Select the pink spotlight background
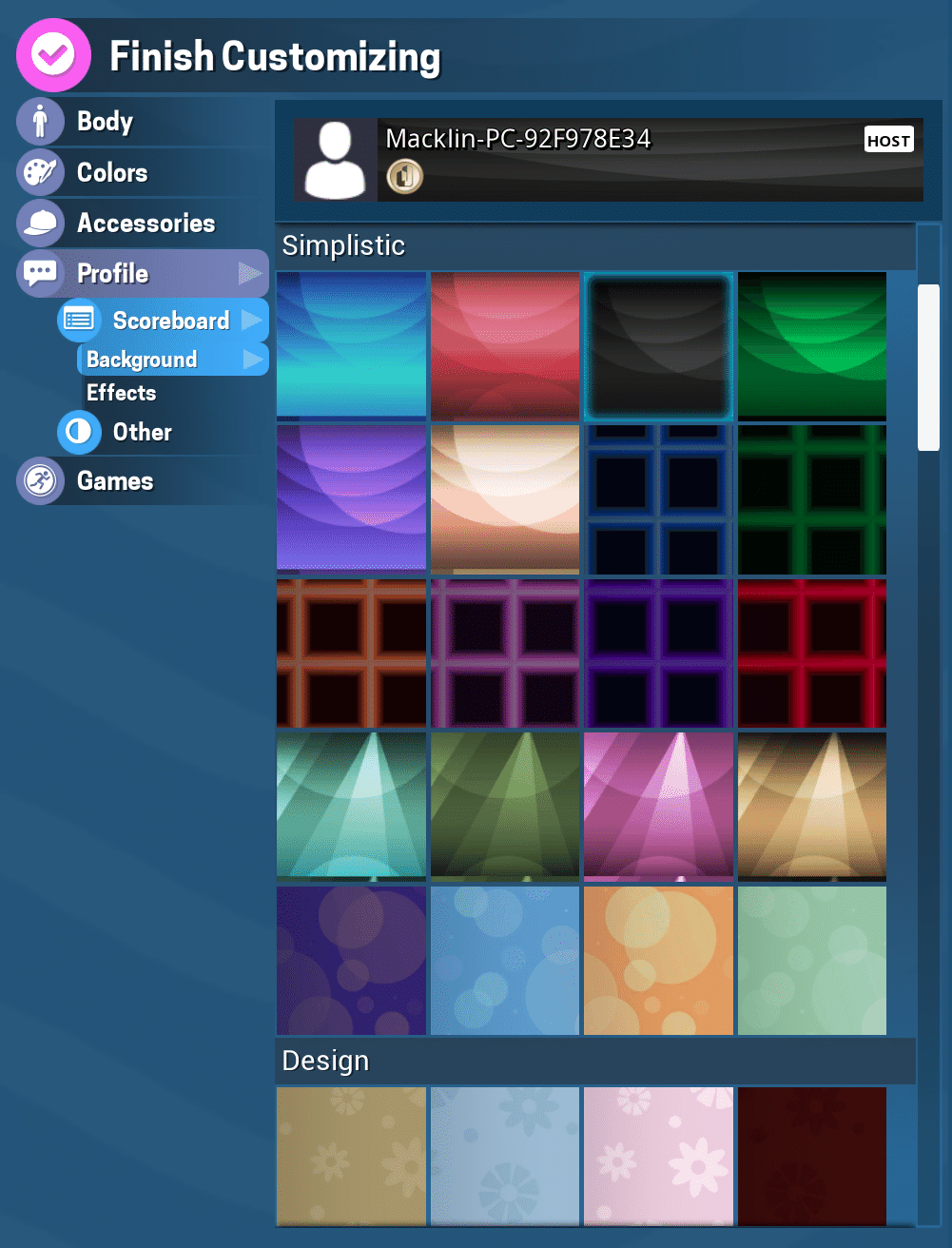The image size is (952, 1248). coord(658,807)
